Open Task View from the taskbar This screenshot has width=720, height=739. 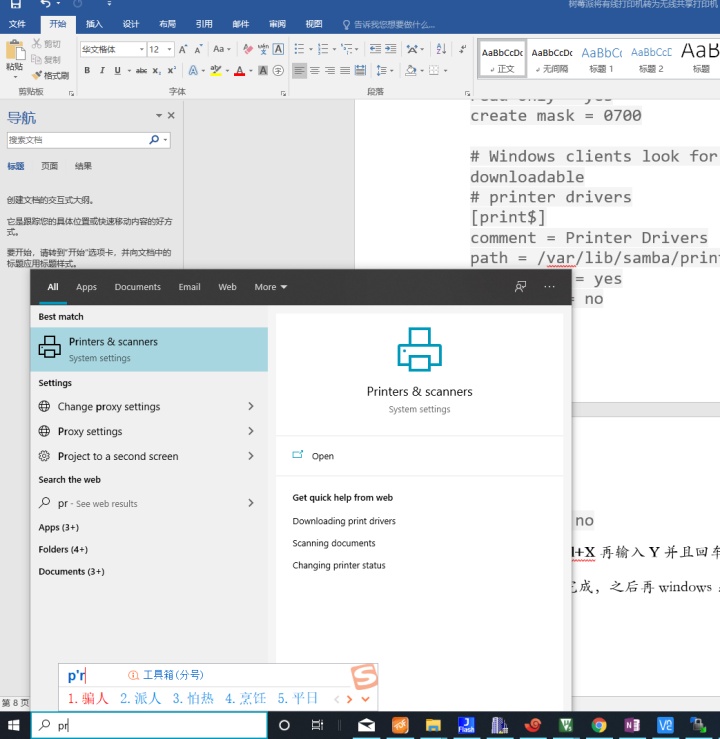pos(317,725)
